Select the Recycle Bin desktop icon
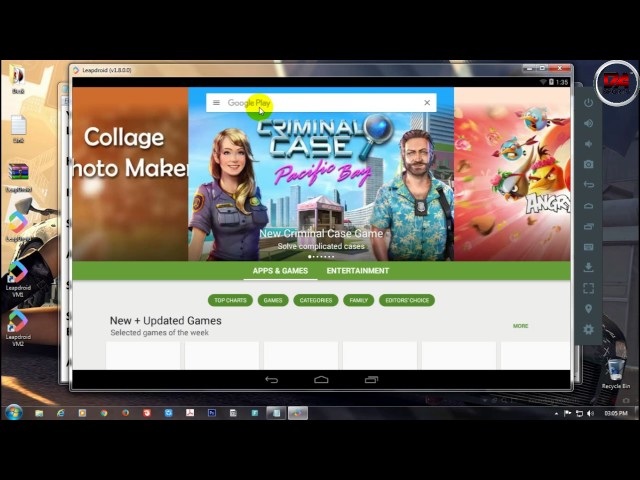 [616, 373]
